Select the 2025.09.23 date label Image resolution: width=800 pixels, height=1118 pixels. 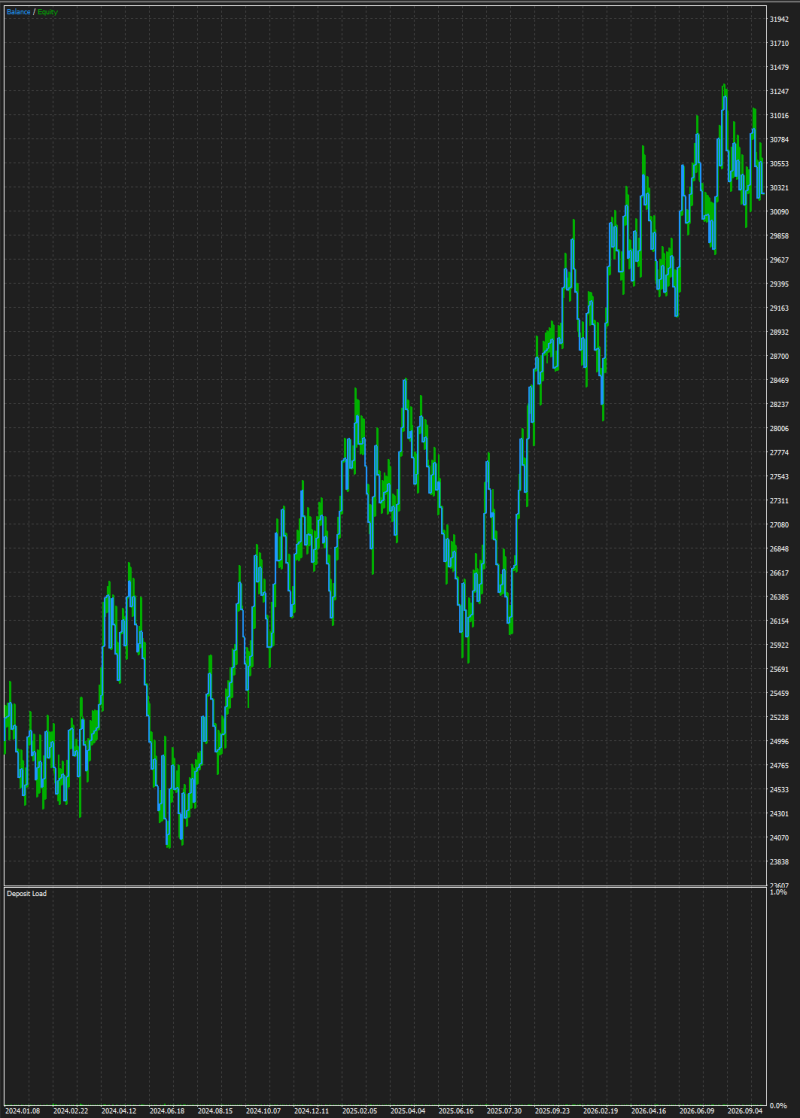553,1111
